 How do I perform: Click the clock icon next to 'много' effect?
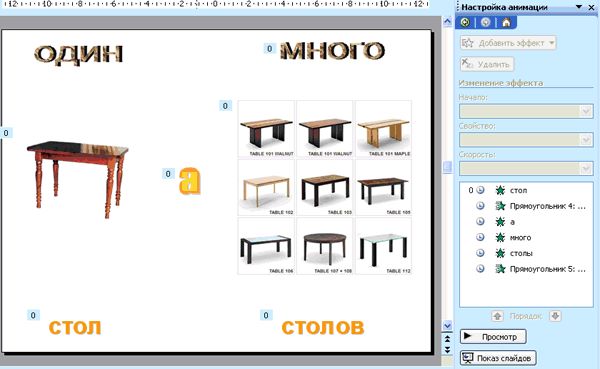[480, 237]
